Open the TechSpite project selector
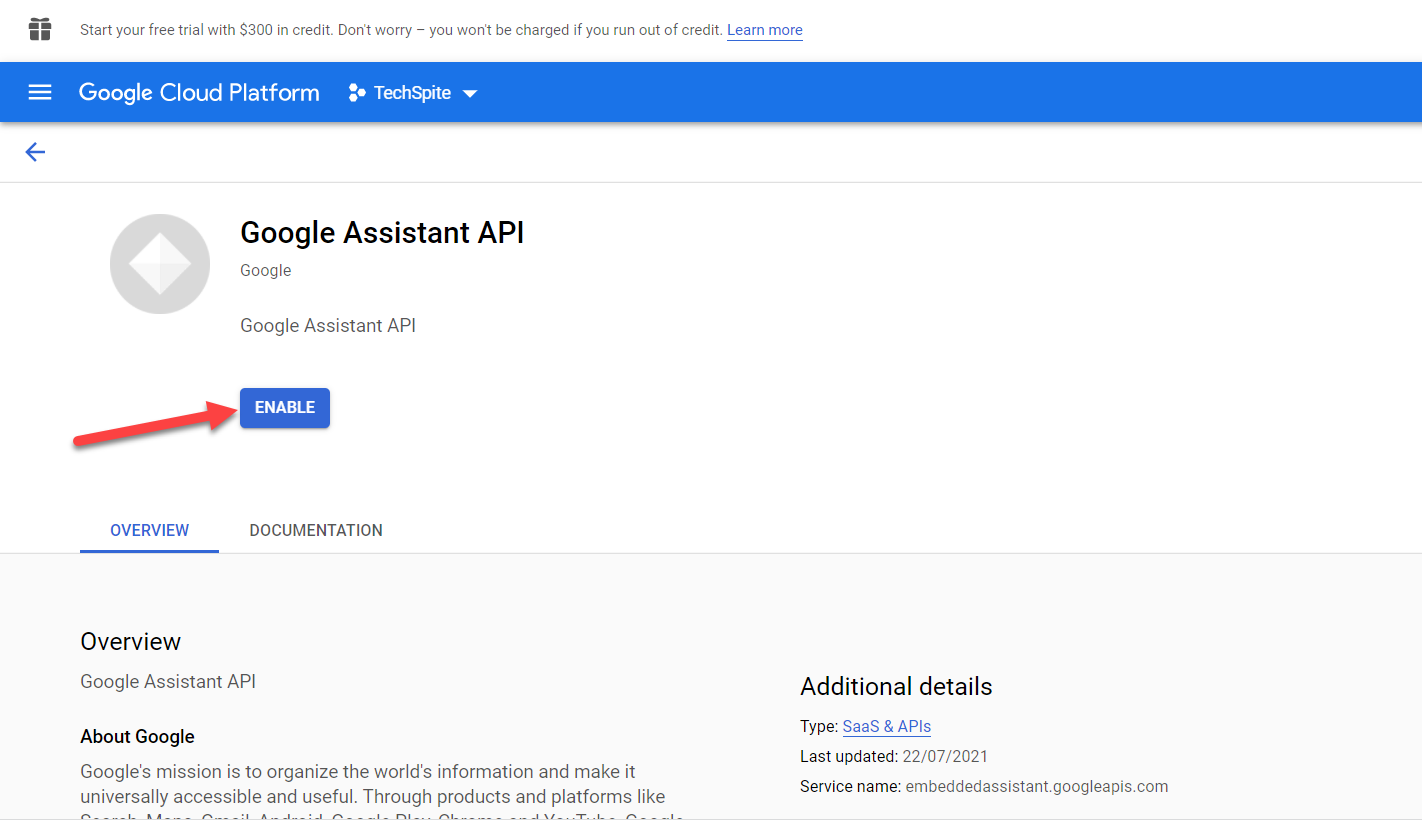Image resolution: width=1422 pixels, height=821 pixels. pyautogui.click(x=412, y=93)
